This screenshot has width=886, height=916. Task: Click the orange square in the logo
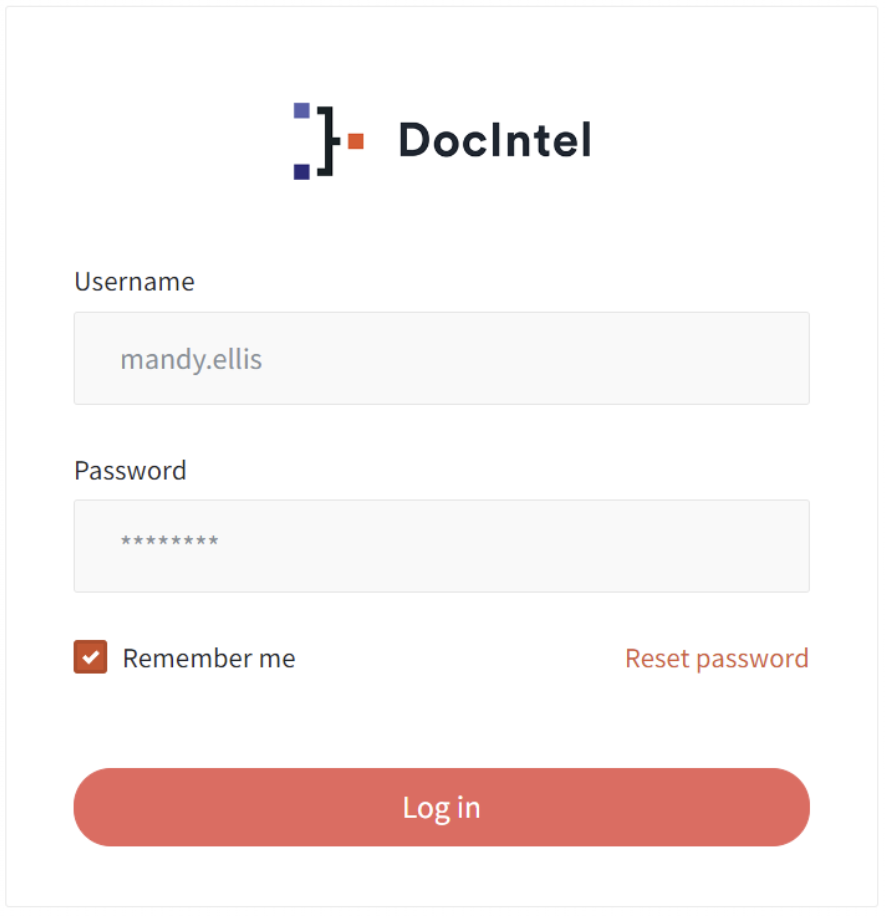[x=357, y=141]
